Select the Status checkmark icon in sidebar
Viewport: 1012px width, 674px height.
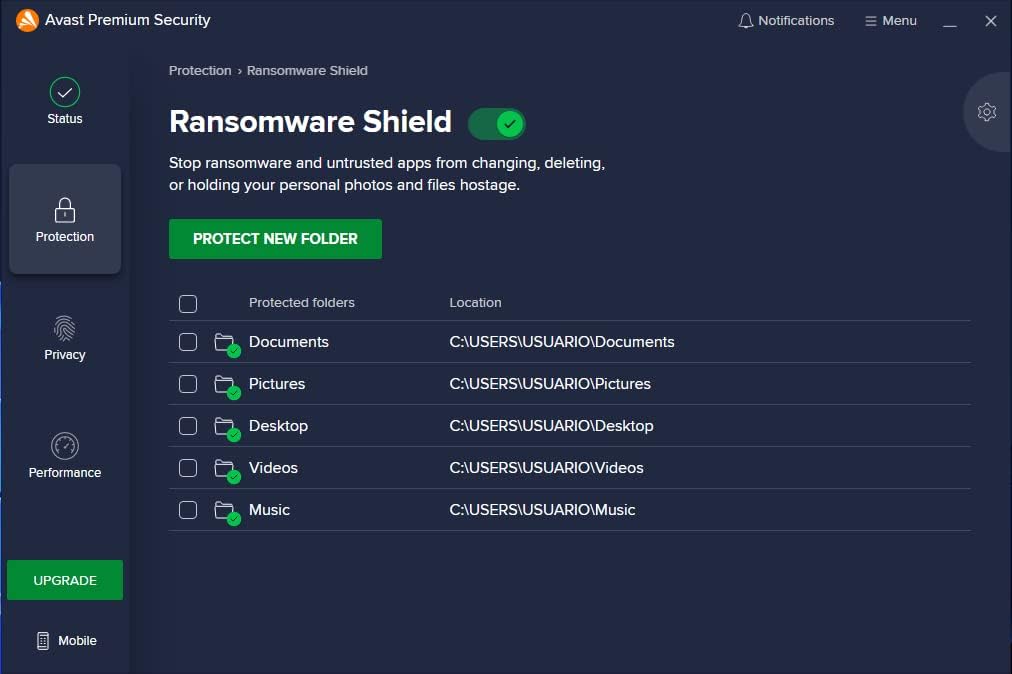tap(64, 91)
